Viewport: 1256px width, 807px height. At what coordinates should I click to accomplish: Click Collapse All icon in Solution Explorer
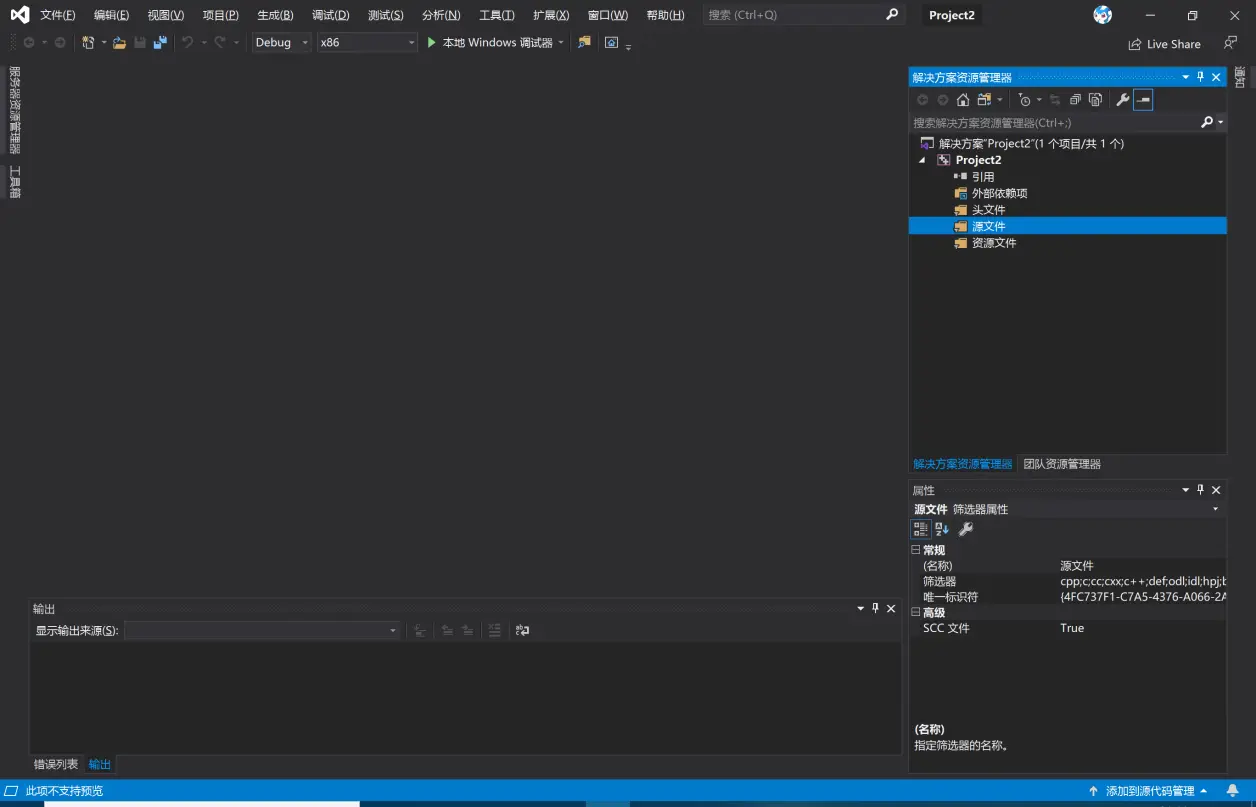[1075, 100]
